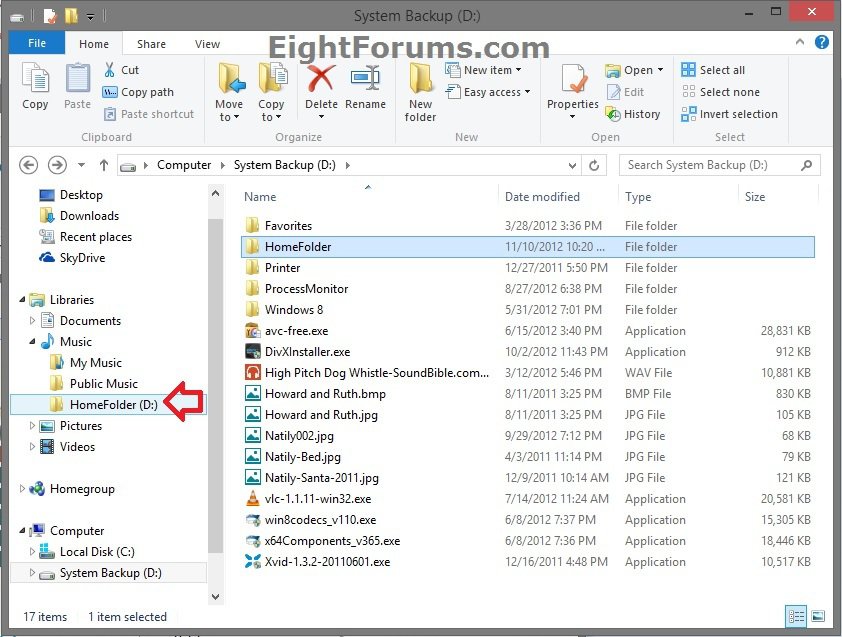Collapse the Music library tree node

coord(33,342)
